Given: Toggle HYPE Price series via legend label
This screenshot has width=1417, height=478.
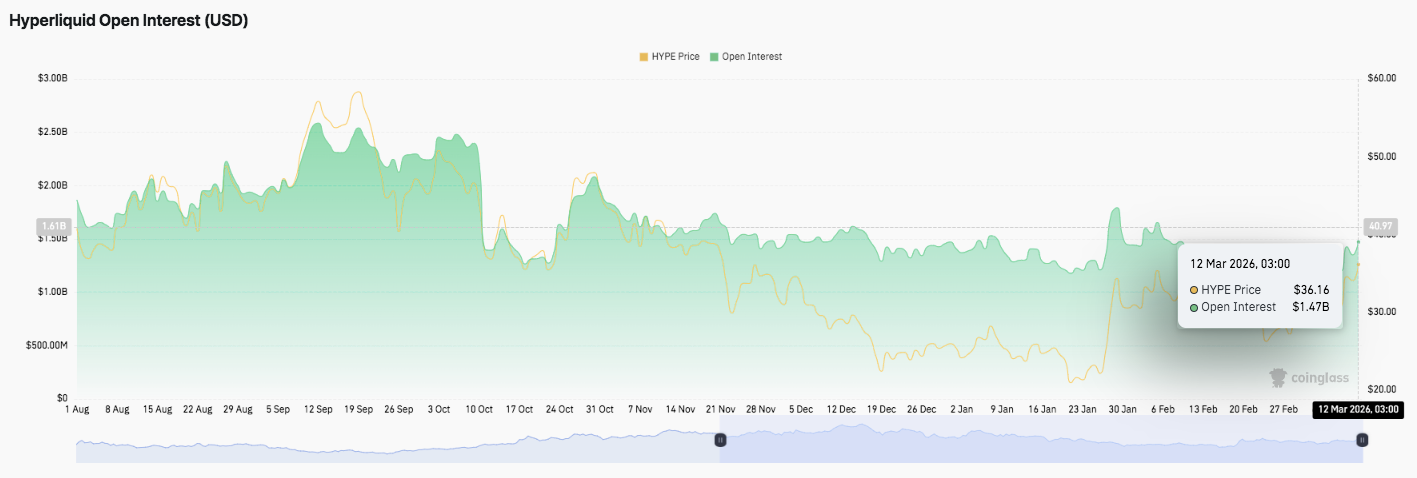Looking at the screenshot, I should click(x=675, y=57).
